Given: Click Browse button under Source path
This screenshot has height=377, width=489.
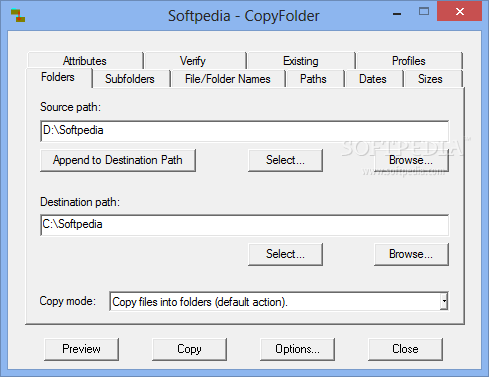Looking at the screenshot, I should tap(411, 160).
